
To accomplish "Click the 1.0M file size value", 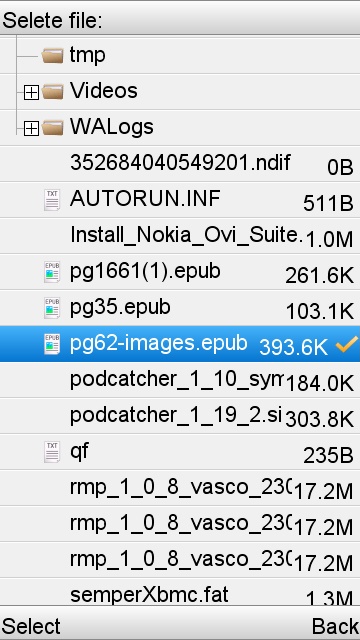I will click(x=329, y=240).
